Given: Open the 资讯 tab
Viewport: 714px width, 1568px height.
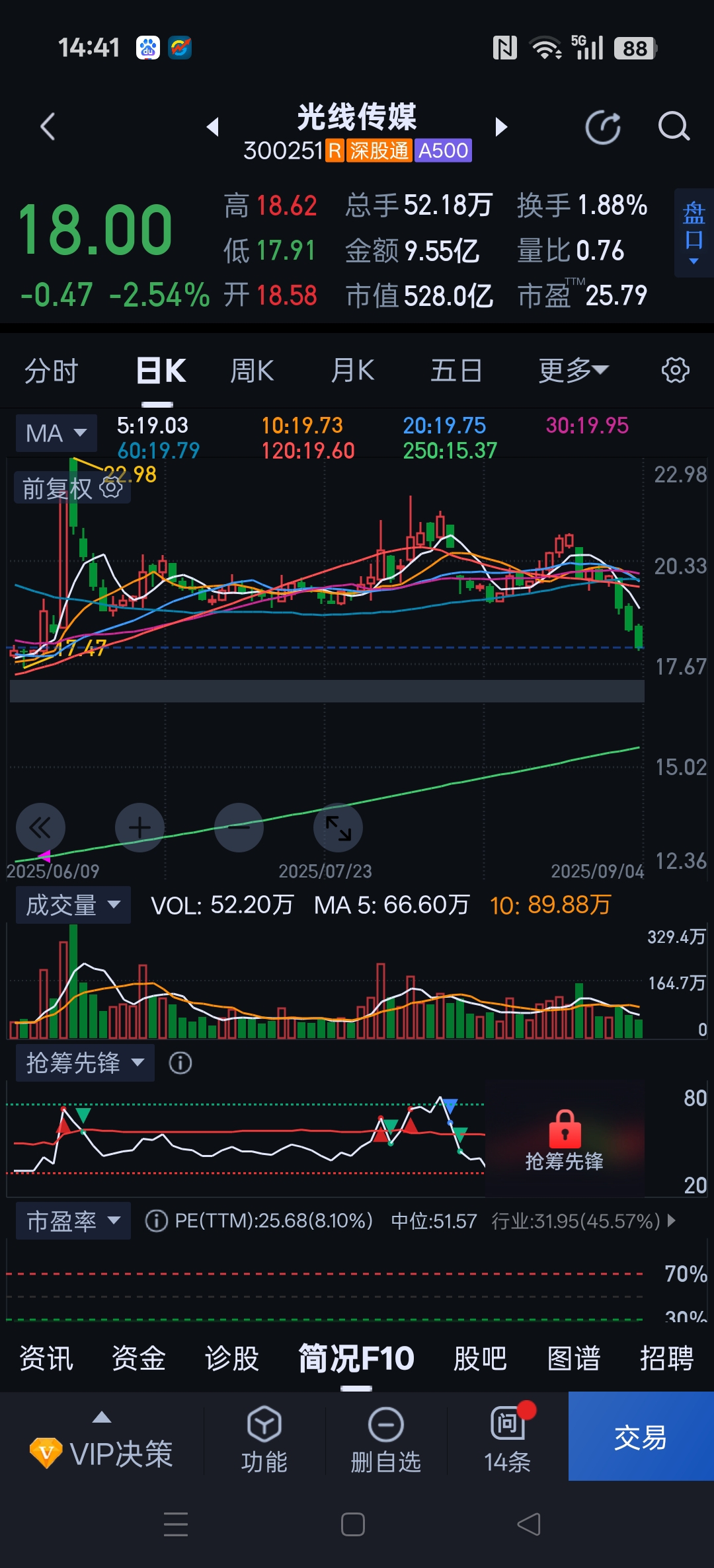Looking at the screenshot, I should 46,1359.
